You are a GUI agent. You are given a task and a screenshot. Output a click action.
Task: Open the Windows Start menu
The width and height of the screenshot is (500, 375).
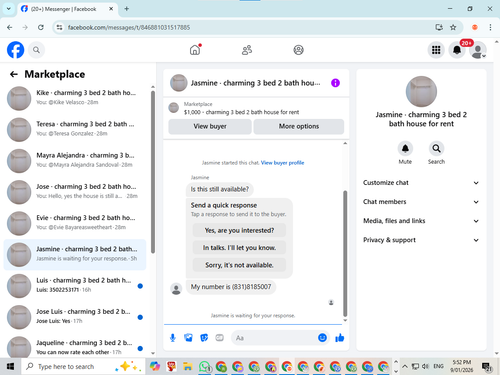[10, 367]
